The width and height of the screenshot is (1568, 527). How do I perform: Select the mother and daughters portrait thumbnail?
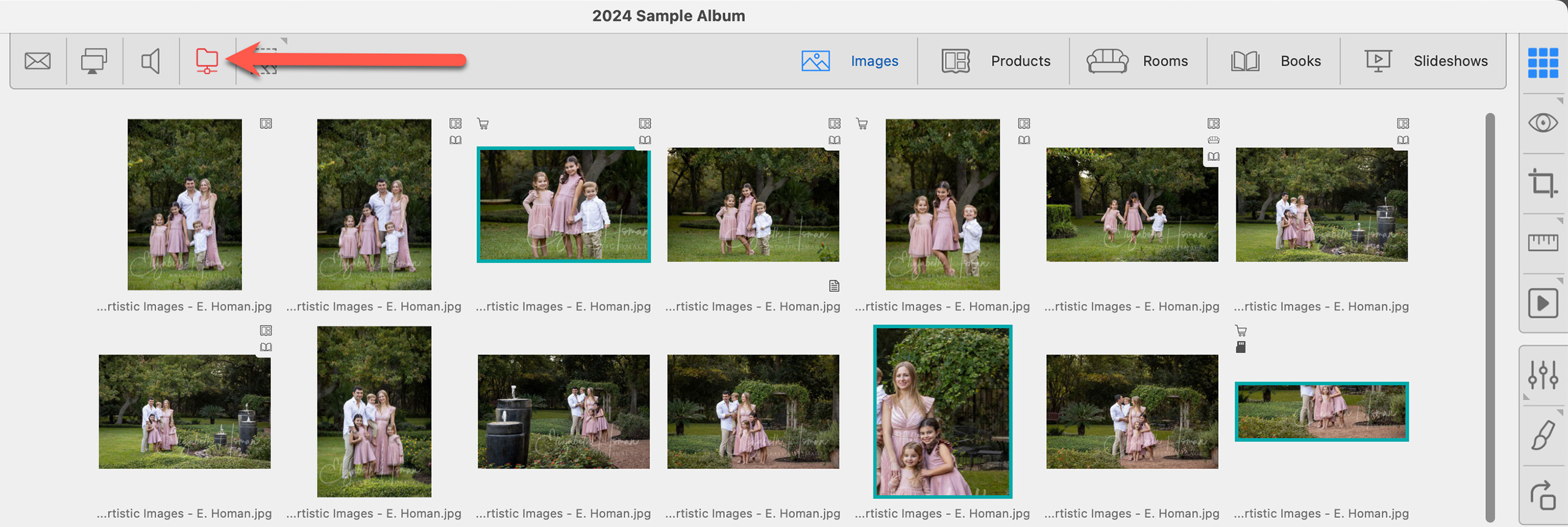tap(942, 411)
